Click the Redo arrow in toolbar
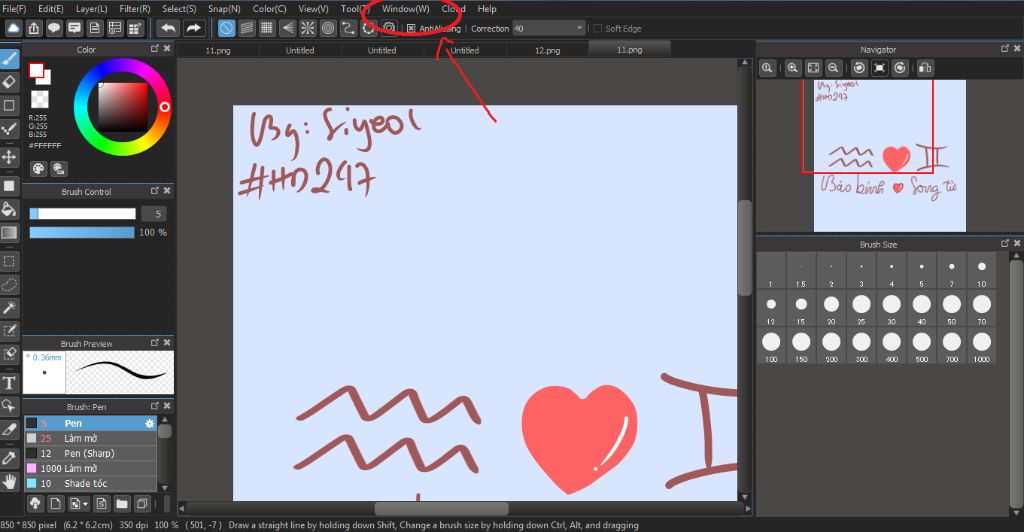 (193, 28)
